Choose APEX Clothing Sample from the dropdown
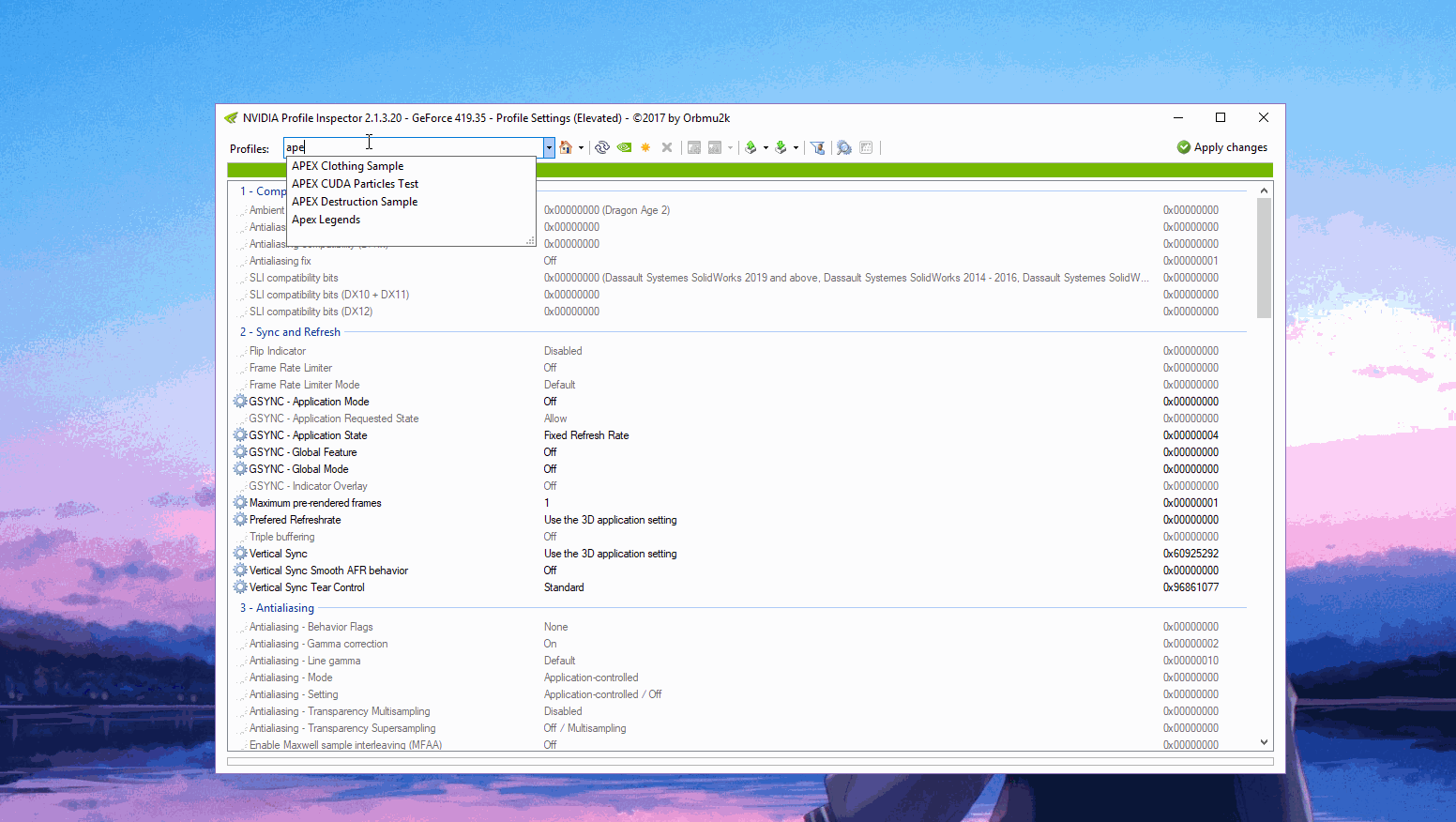The height and width of the screenshot is (822, 1456). 347,165
